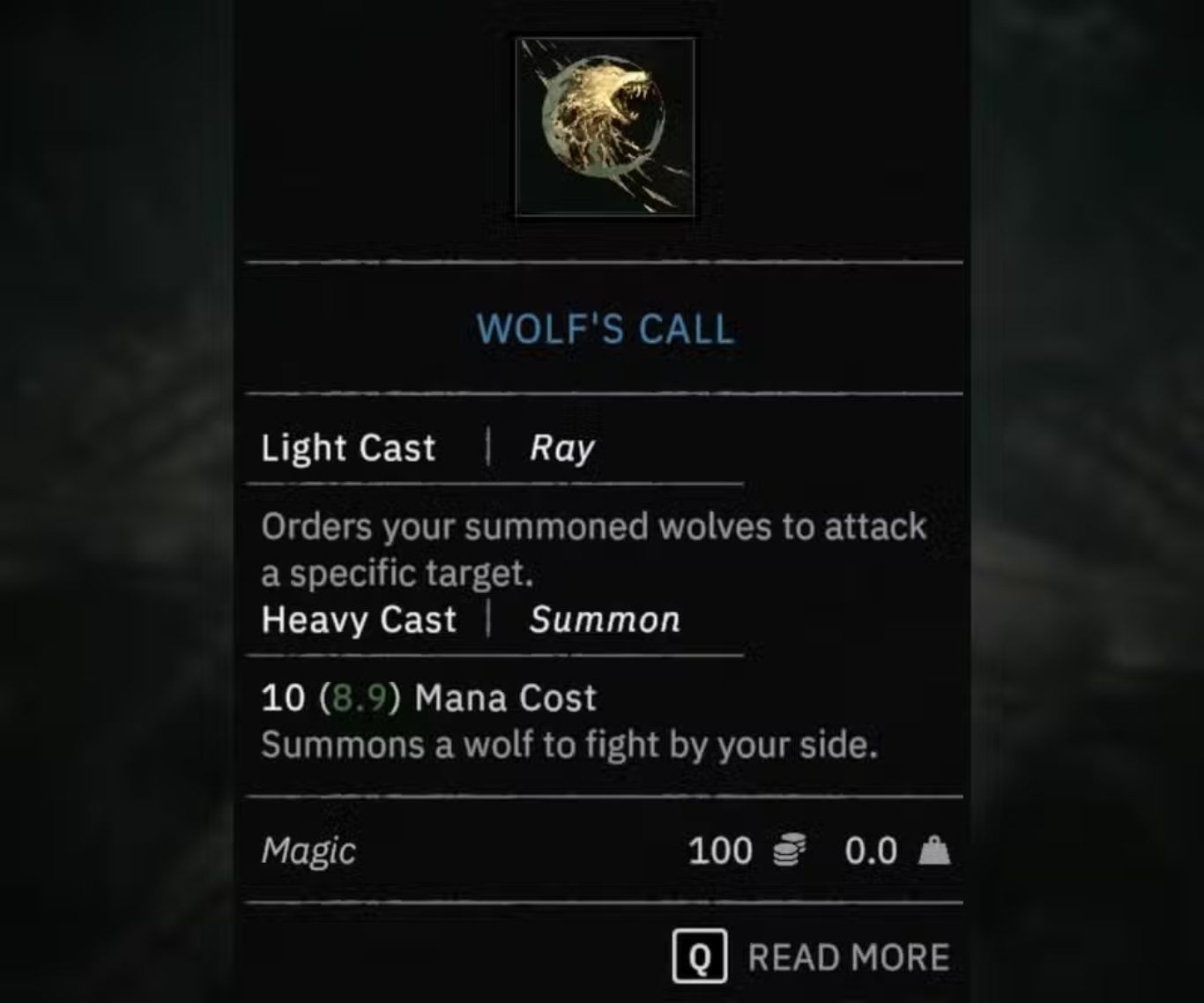Click the Light Cast label
1204x1003 pixels.
click(x=348, y=448)
